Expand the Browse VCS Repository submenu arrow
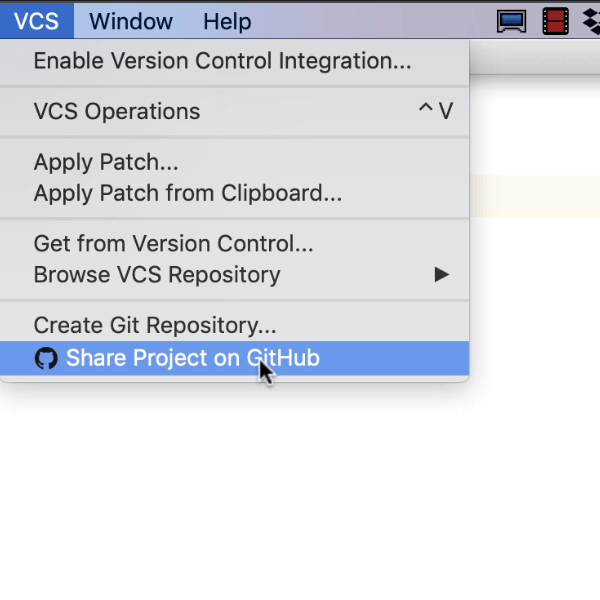Screen dimensions: 600x600 441,274
